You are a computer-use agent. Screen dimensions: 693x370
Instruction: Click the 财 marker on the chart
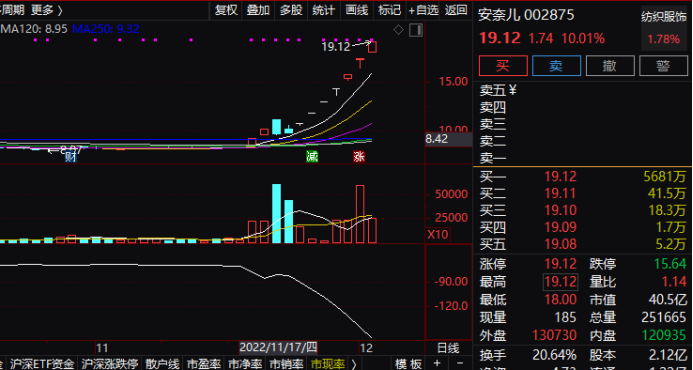point(71,156)
